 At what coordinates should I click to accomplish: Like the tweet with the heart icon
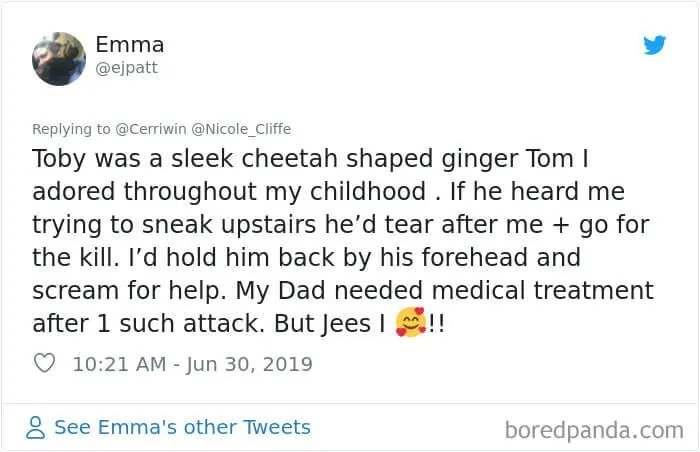click(x=45, y=363)
